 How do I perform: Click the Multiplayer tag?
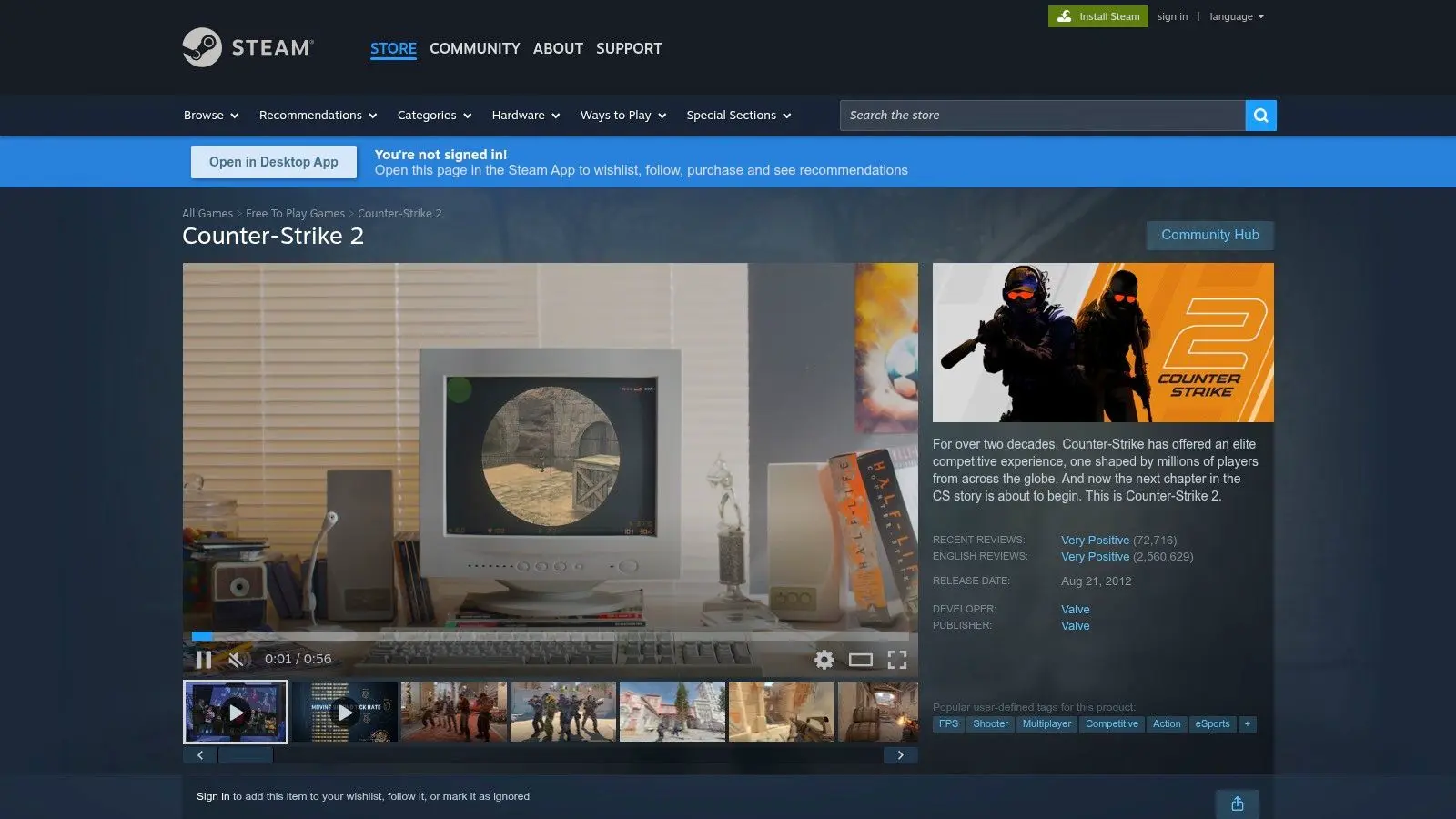1046,724
